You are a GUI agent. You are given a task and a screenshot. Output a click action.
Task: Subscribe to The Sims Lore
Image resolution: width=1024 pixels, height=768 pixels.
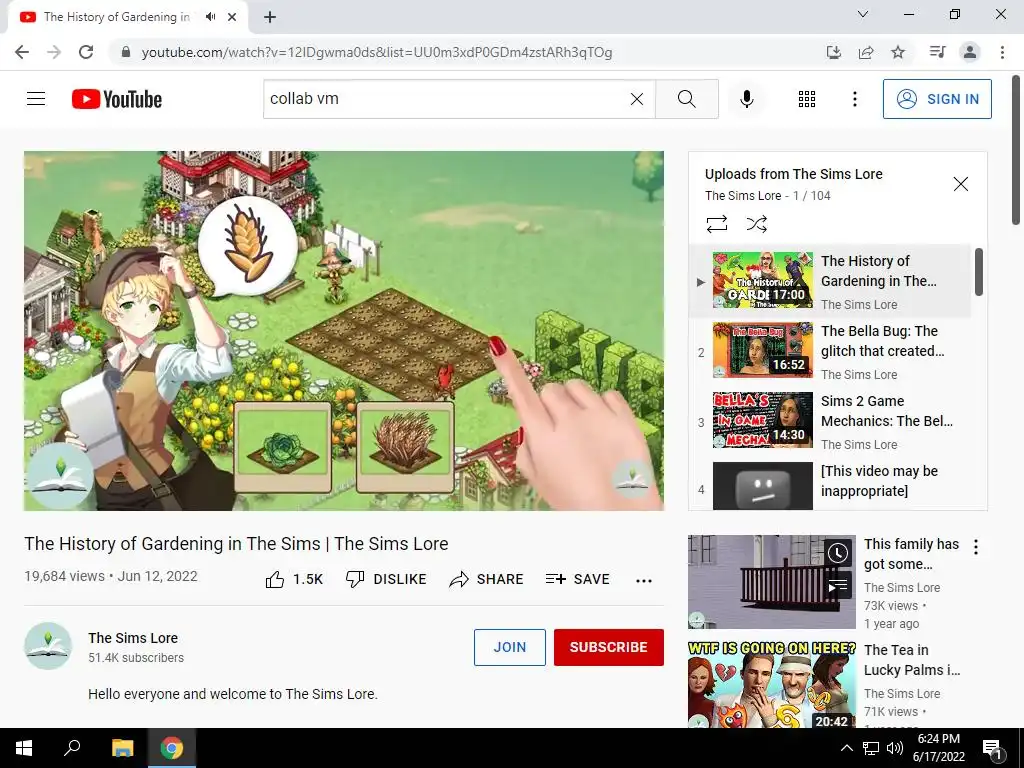[x=609, y=647]
